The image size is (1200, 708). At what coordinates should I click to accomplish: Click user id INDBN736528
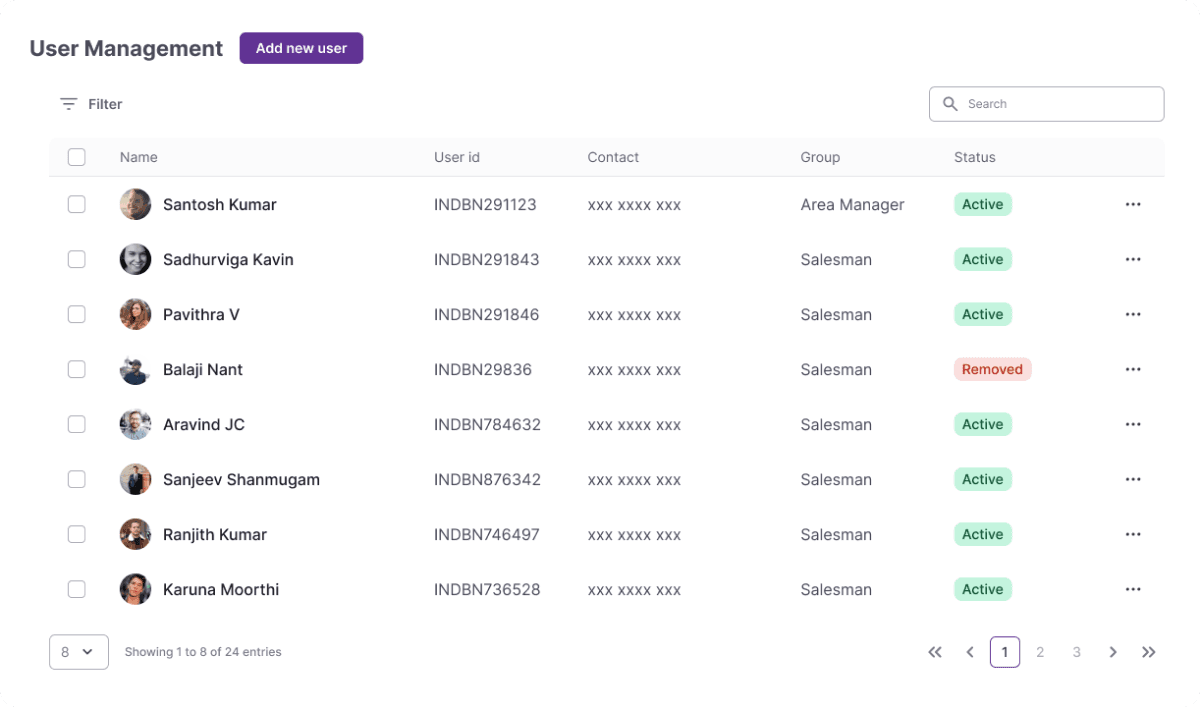(487, 589)
